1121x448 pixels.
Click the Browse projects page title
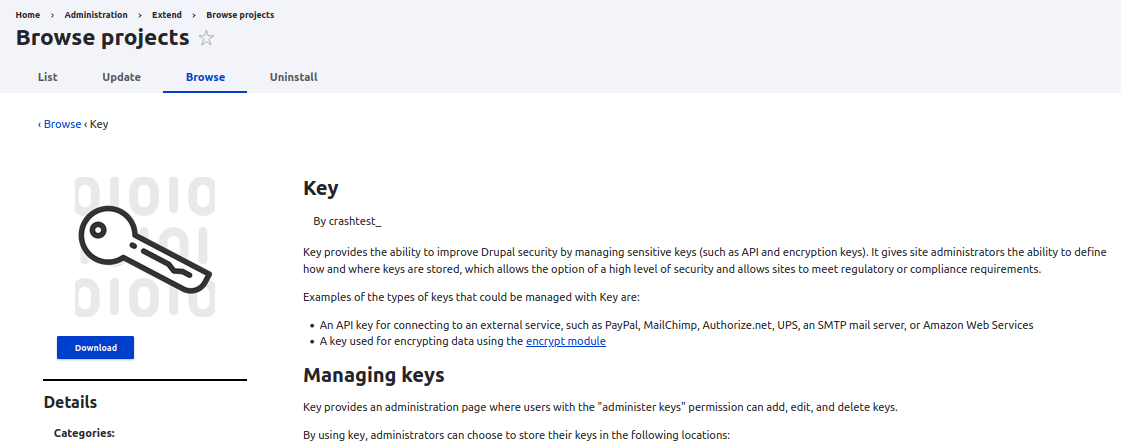[x=103, y=38]
